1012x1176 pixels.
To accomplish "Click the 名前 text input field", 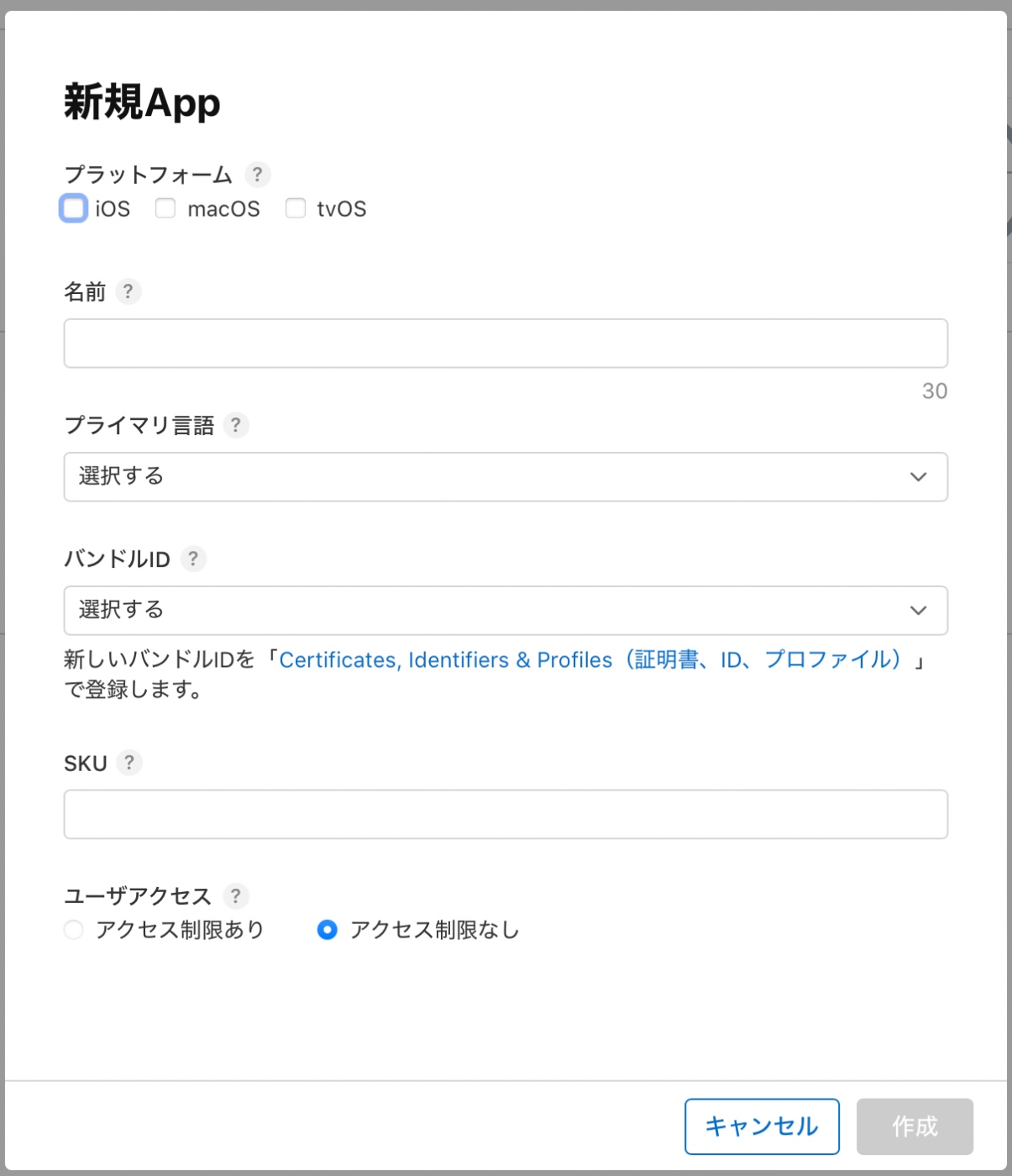I will click(506, 344).
